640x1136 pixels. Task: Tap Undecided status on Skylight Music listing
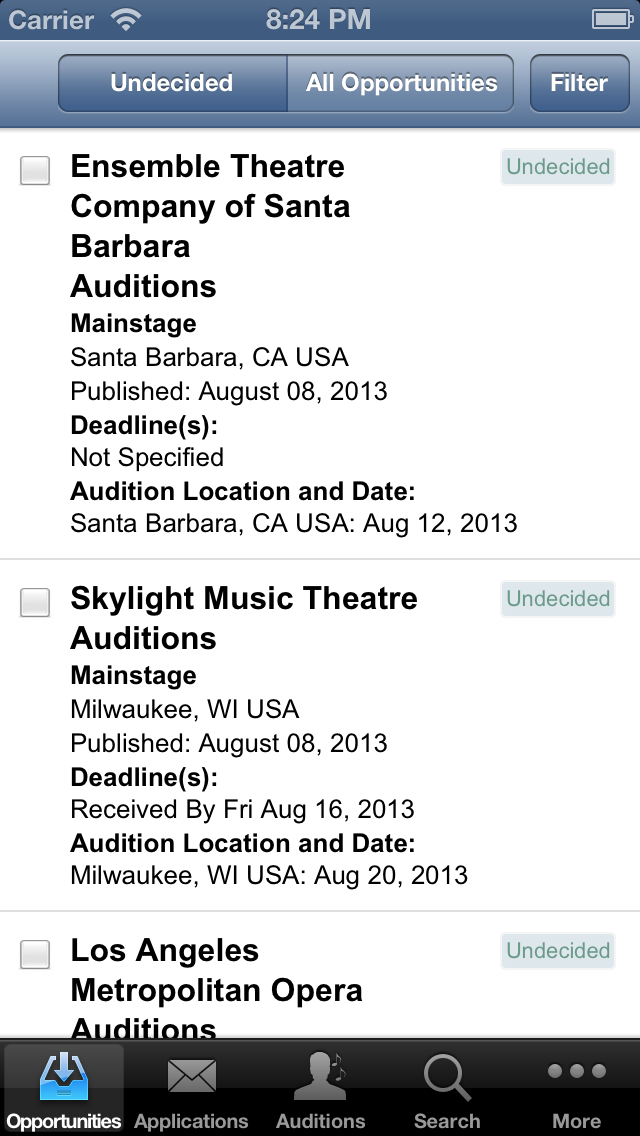[x=558, y=599]
